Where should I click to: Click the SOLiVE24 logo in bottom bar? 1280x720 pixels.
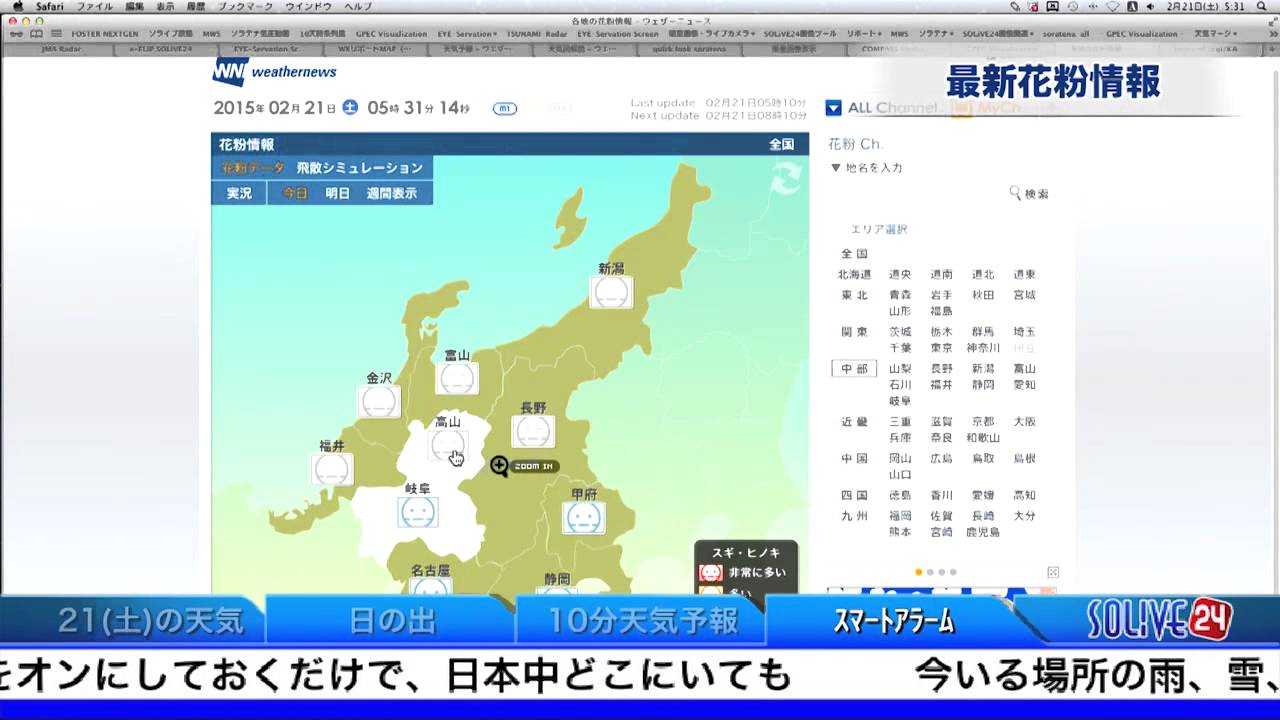(x=1160, y=620)
